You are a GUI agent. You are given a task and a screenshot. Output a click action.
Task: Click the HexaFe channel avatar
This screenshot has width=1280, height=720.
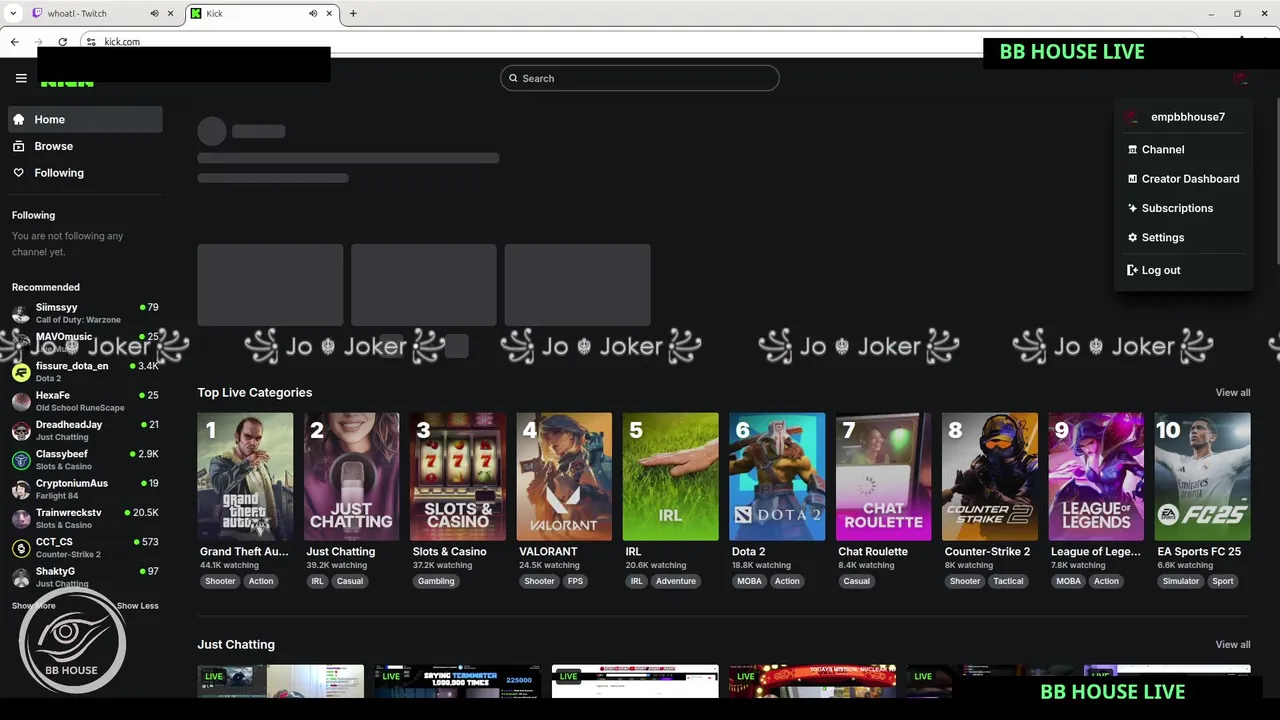(21, 402)
